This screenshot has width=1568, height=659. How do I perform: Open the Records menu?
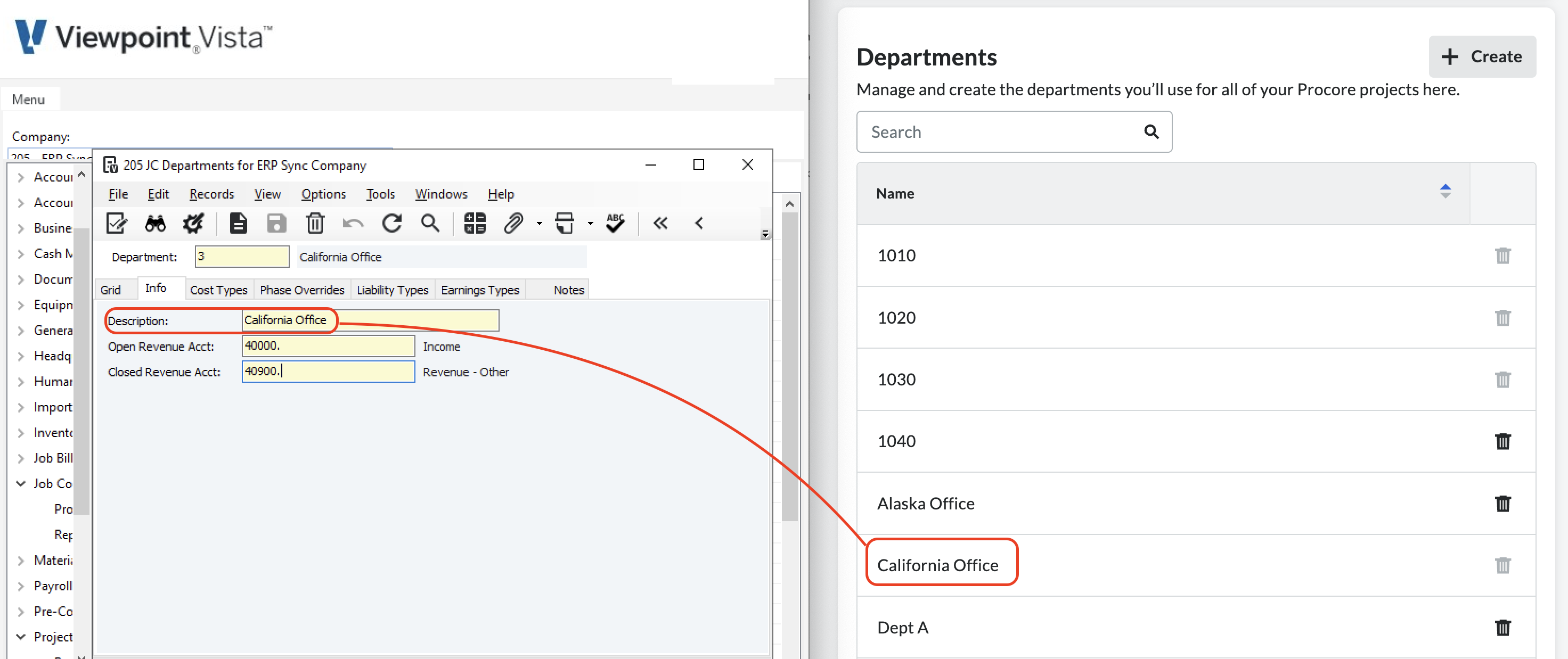pos(212,194)
